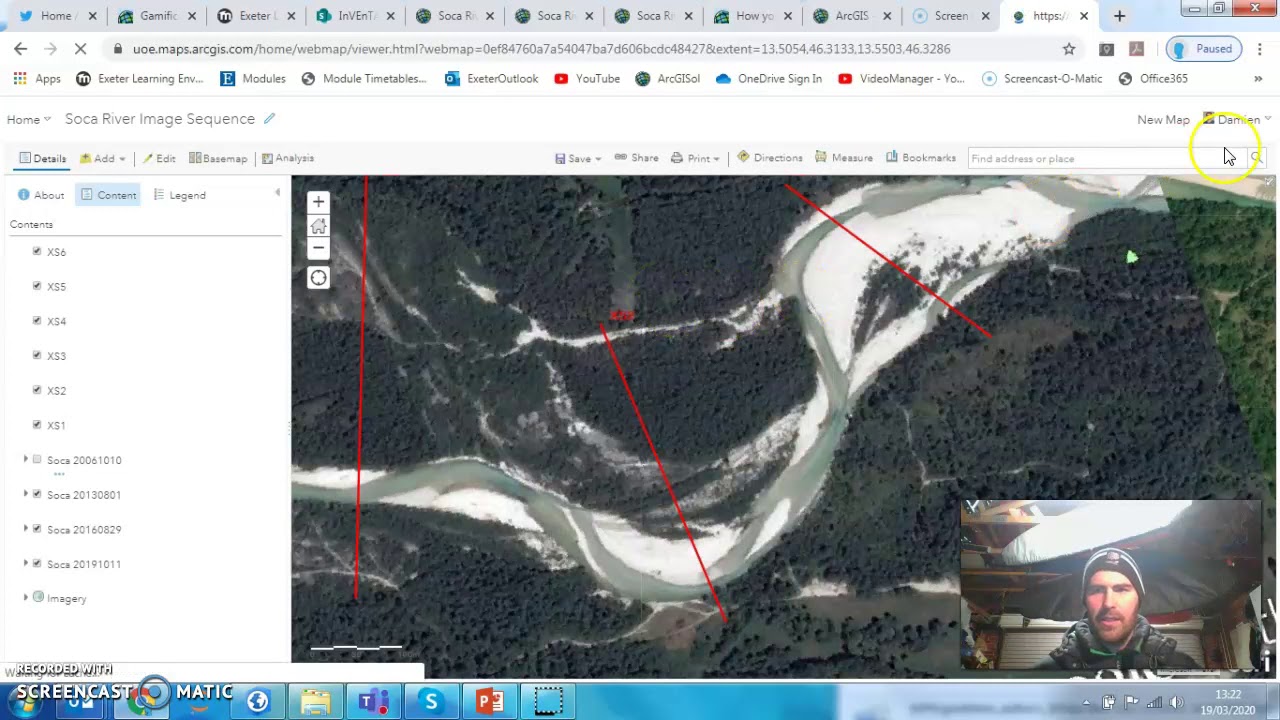Open Screencast-O-Matic bookmark
This screenshot has height=720, width=1280.
[x=1042, y=79]
